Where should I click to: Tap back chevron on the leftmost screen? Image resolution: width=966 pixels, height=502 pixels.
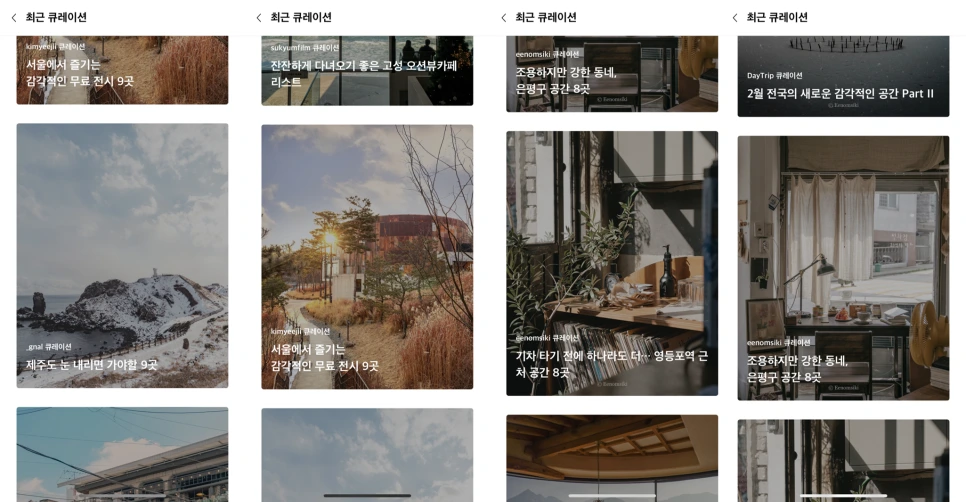tap(14, 18)
